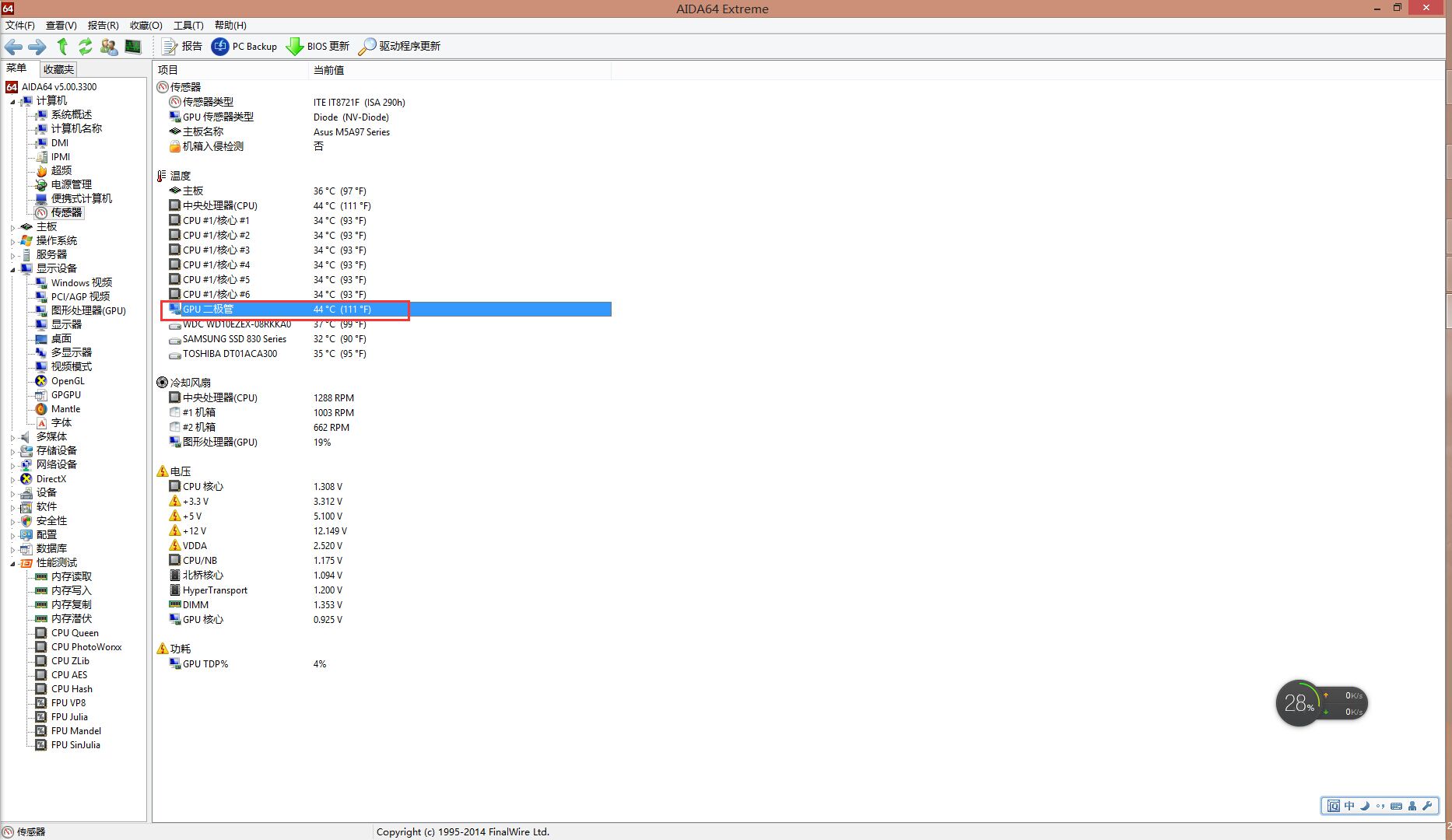The height and width of the screenshot is (840, 1452).
Task: Open Windows 视频 page
Action: point(82,283)
